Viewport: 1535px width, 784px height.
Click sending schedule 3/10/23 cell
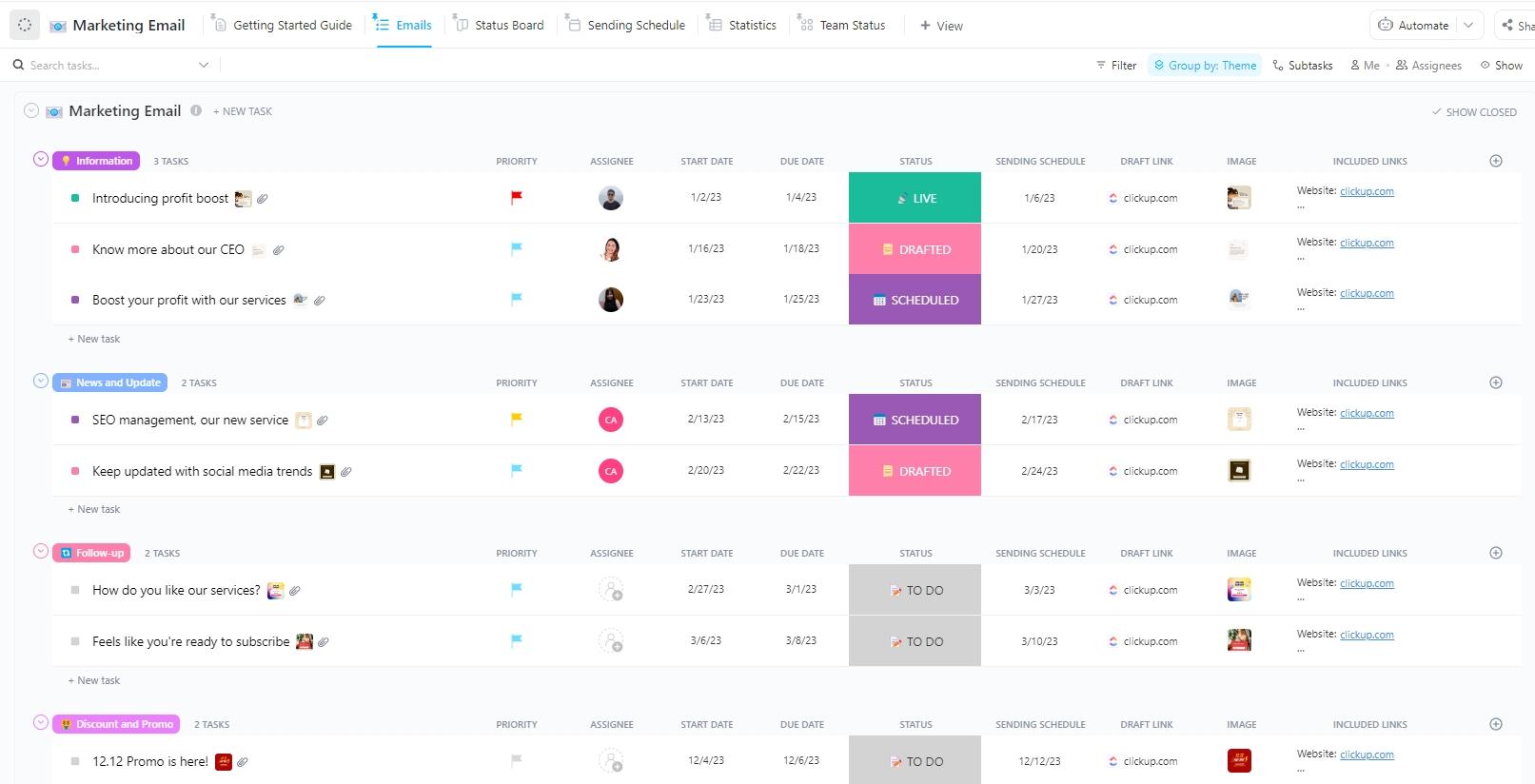pos(1039,641)
